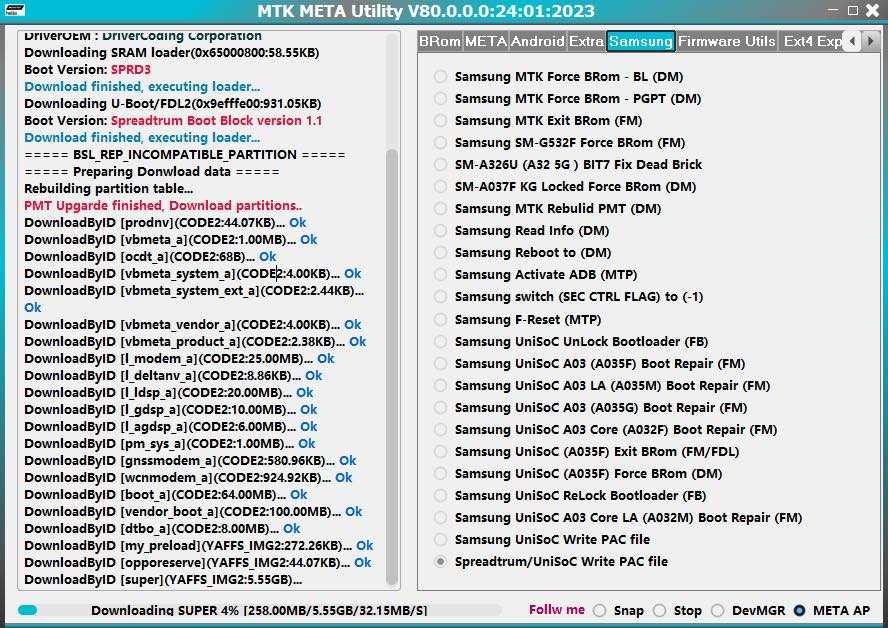The image size is (888, 628).
Task: Switch to the Android tab
Action: [537, 41]
